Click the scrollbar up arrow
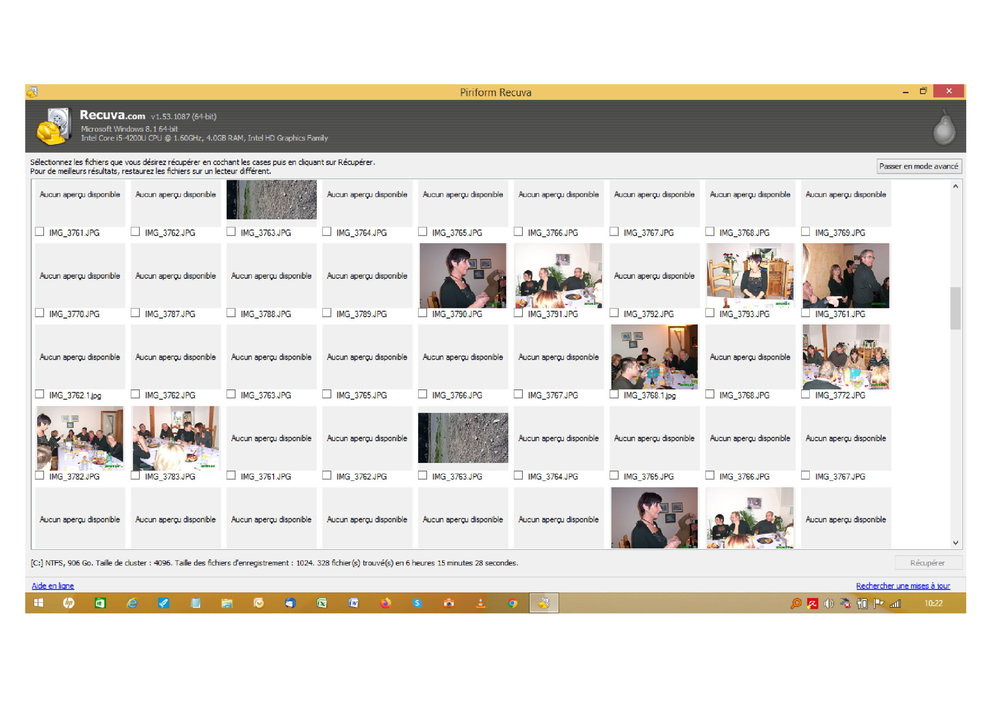 (x=955, y=186)
